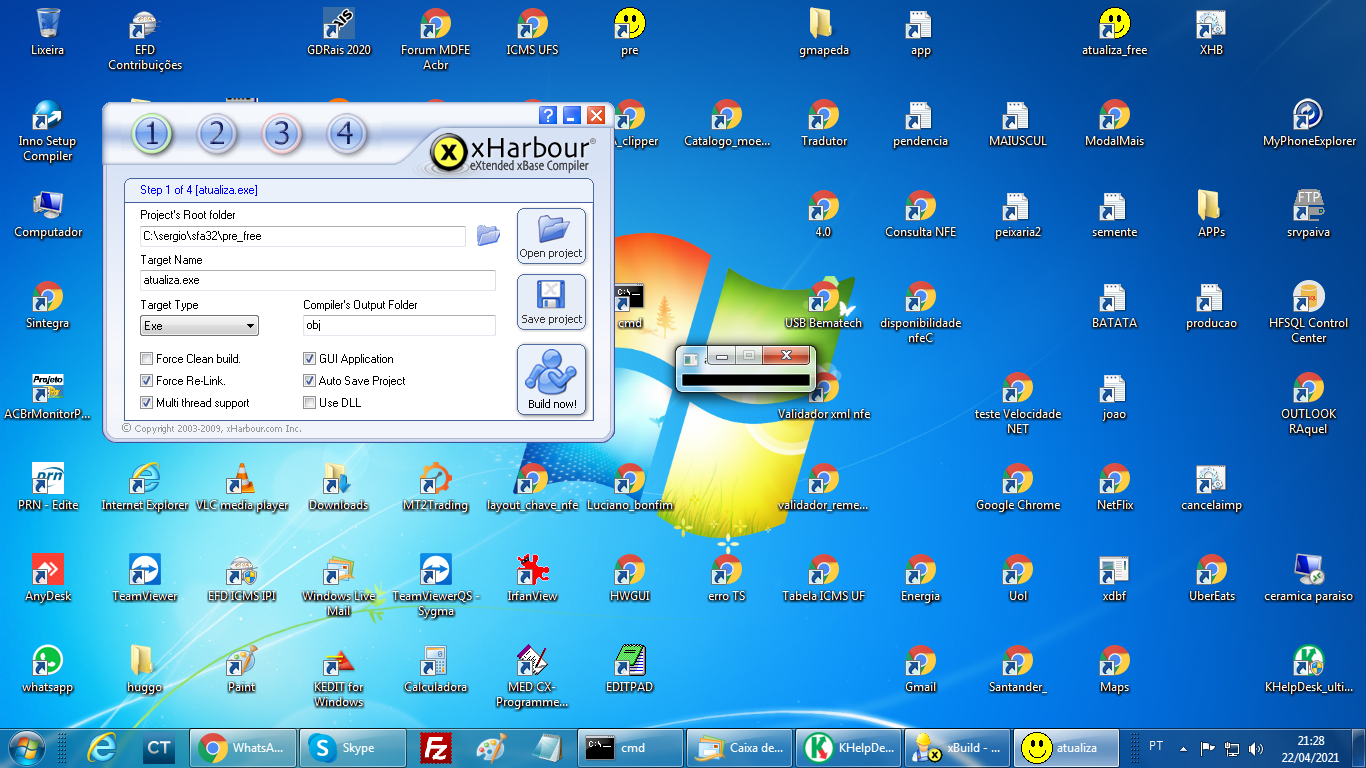Enable the Force Clean build checkbox

[147, 359]
